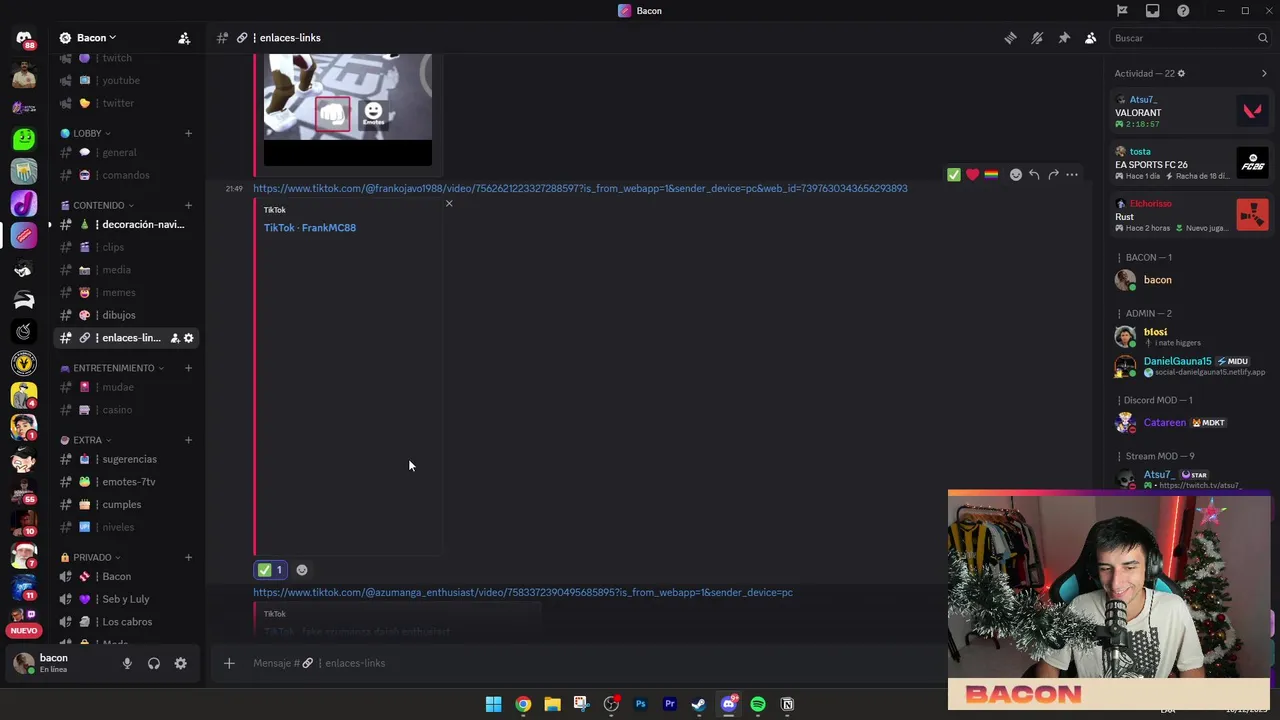Image resolution: width=1280 pixels, height=720 pixels.
Task: Open the general channel
Action: 126,153
